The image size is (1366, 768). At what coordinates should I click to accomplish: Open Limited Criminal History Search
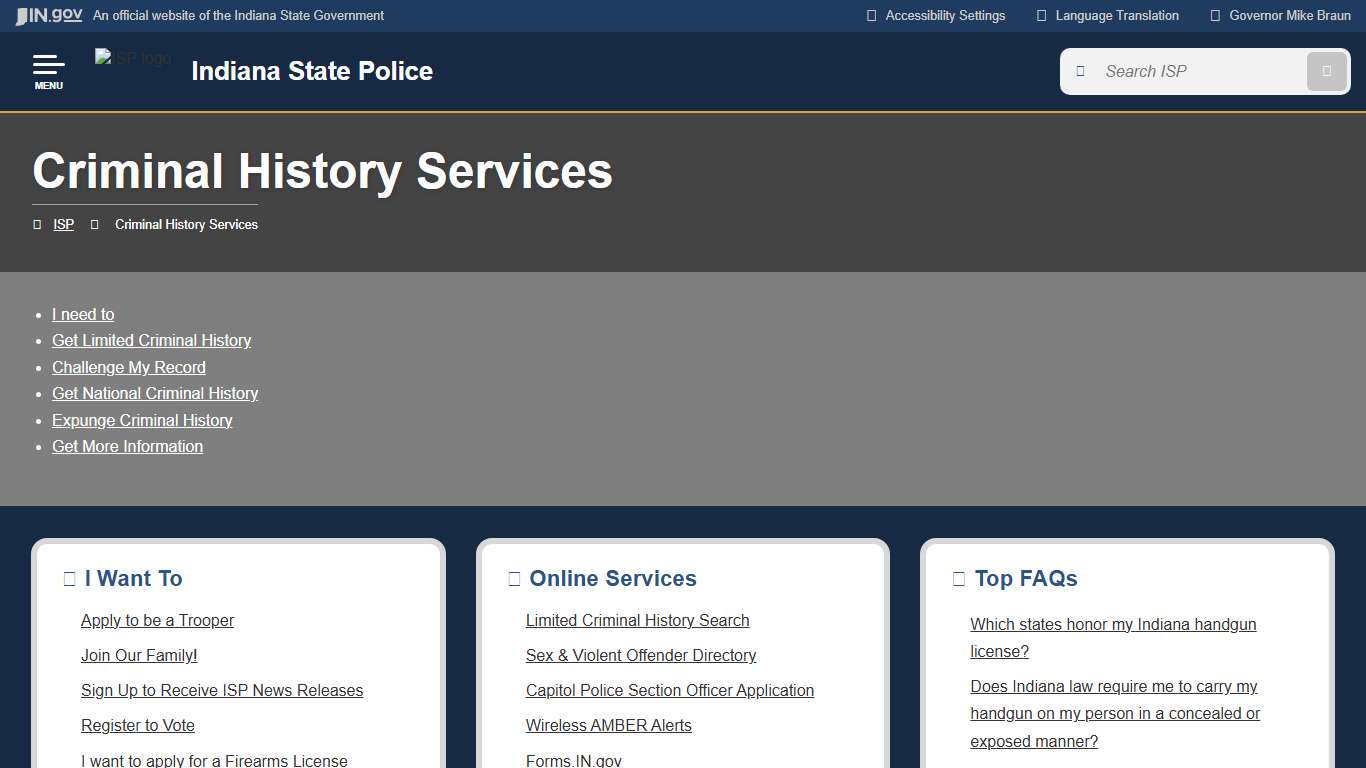[x=637, y=620]
